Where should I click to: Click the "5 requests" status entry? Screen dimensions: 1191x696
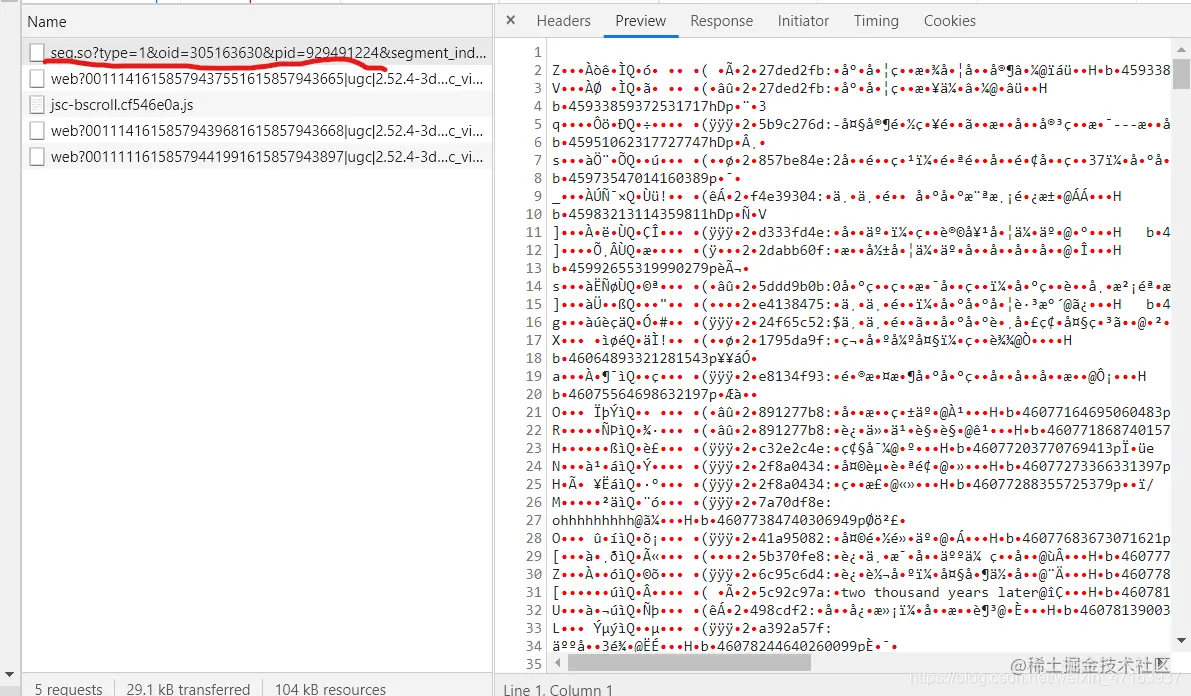pos(68,688)
